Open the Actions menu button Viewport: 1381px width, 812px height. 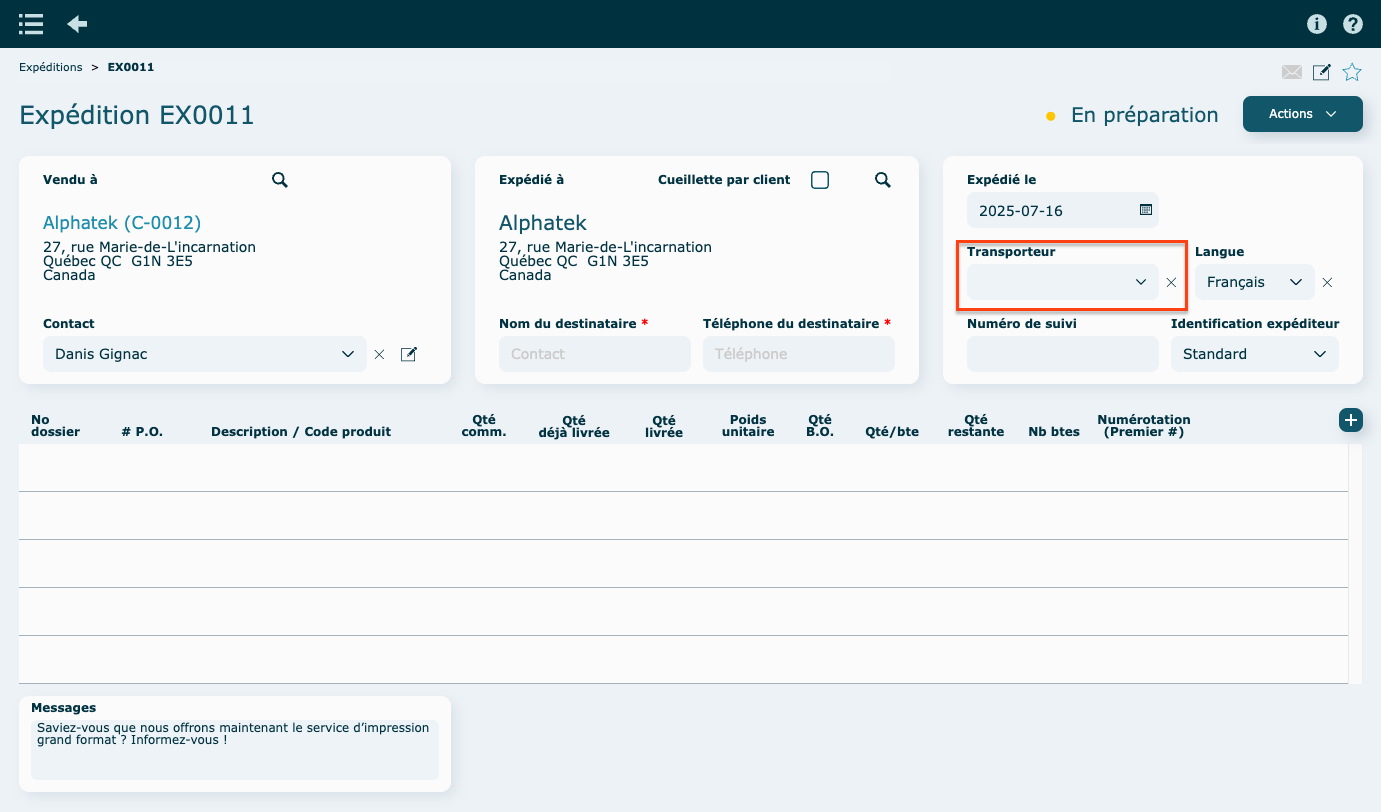[x=1302, y=114]
